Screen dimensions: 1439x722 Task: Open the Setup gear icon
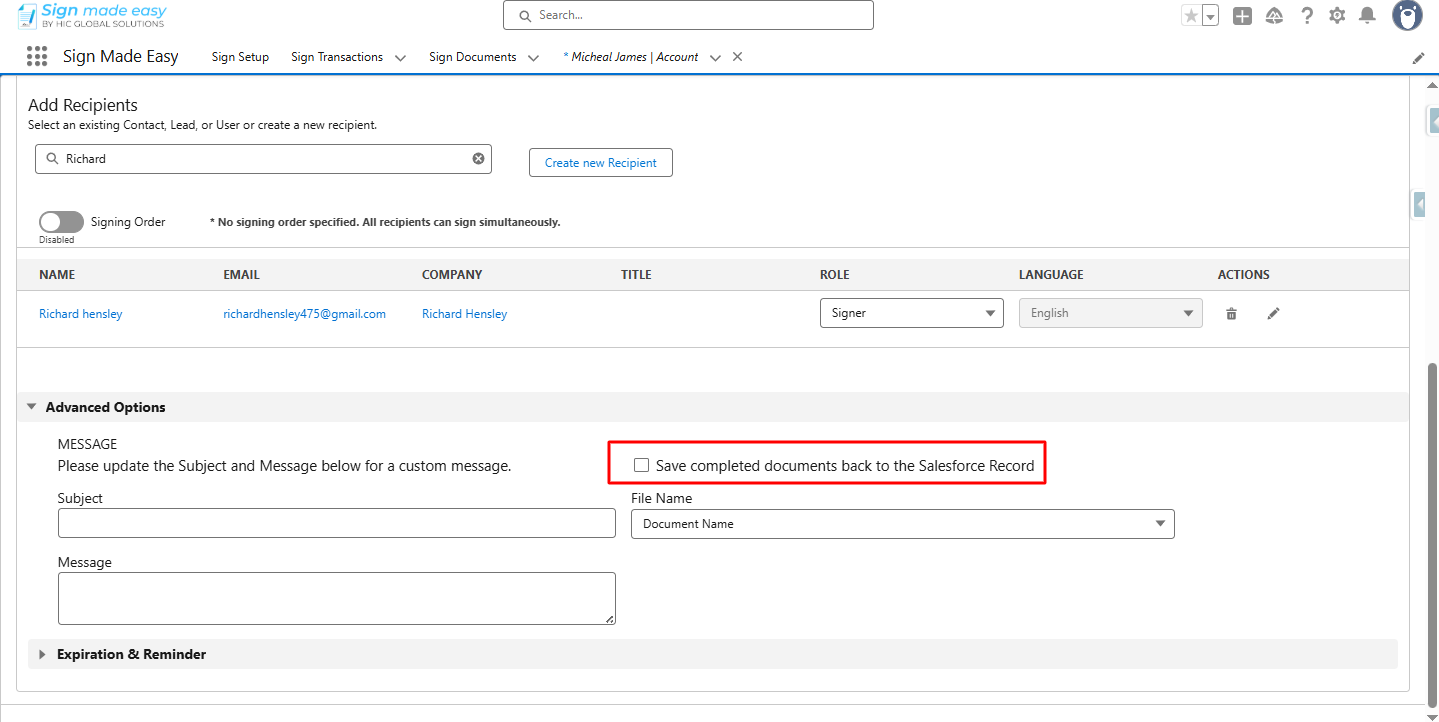click(x=1337, y=16)
